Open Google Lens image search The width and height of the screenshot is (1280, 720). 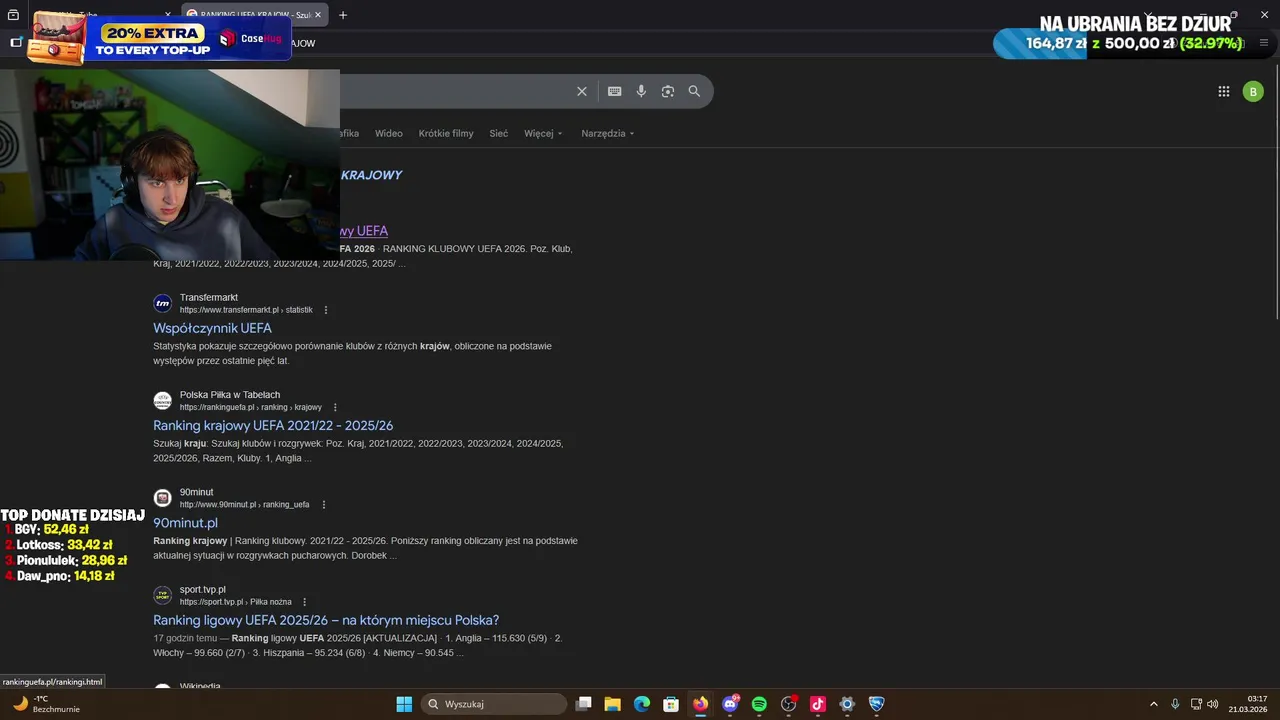point(668,91)
